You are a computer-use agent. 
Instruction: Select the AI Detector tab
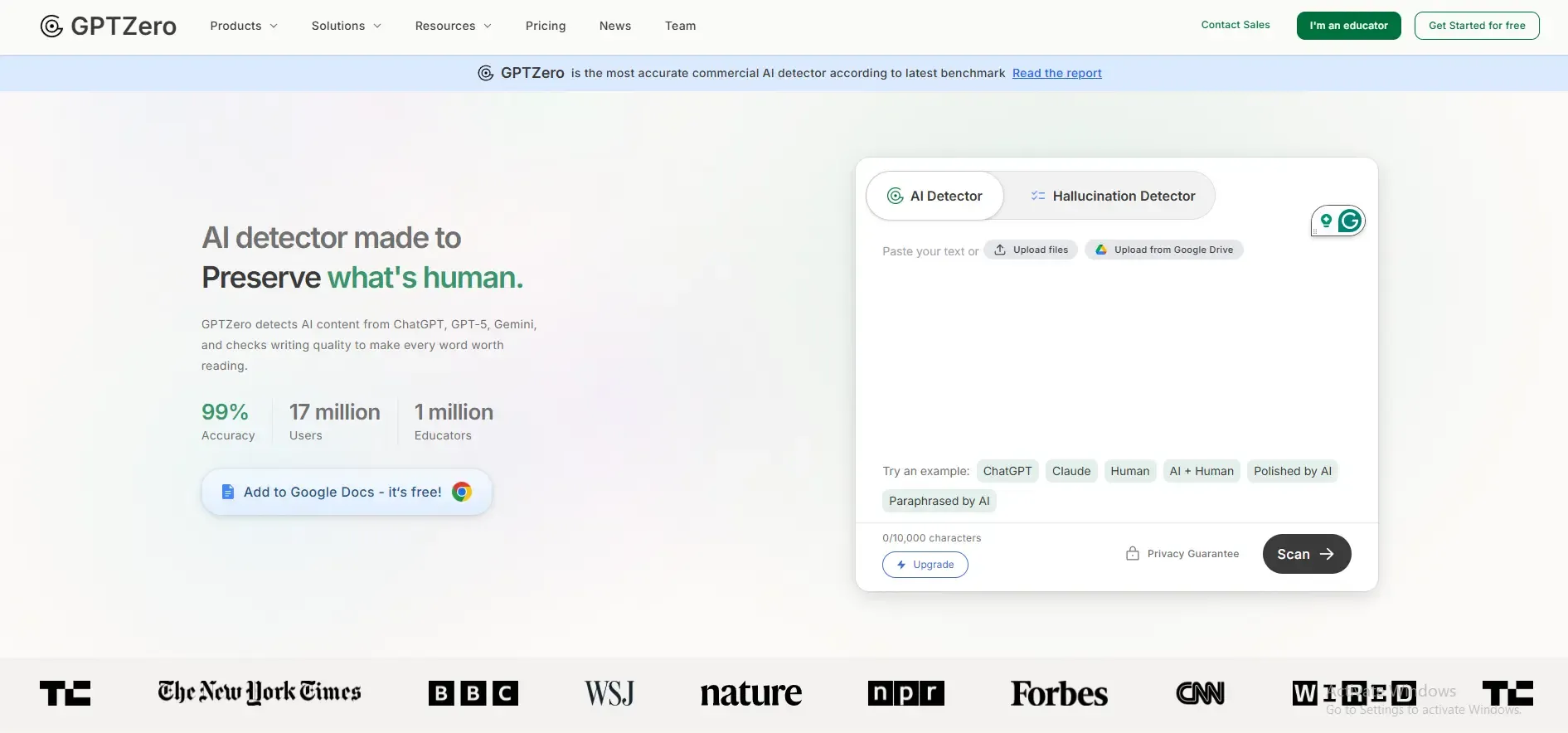pos(934,196)
